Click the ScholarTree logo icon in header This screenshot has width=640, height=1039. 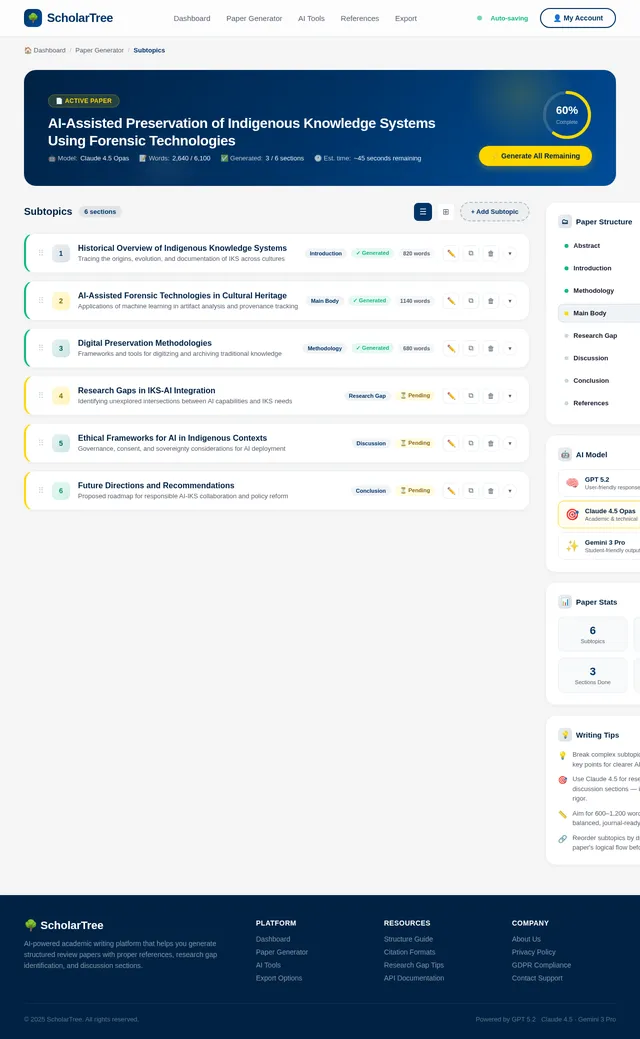[x=33, y=18]
